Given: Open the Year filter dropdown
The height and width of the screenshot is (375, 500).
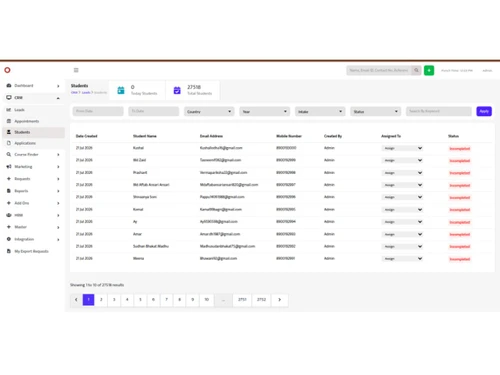Looking at the screenshot, I should [264, 111].
